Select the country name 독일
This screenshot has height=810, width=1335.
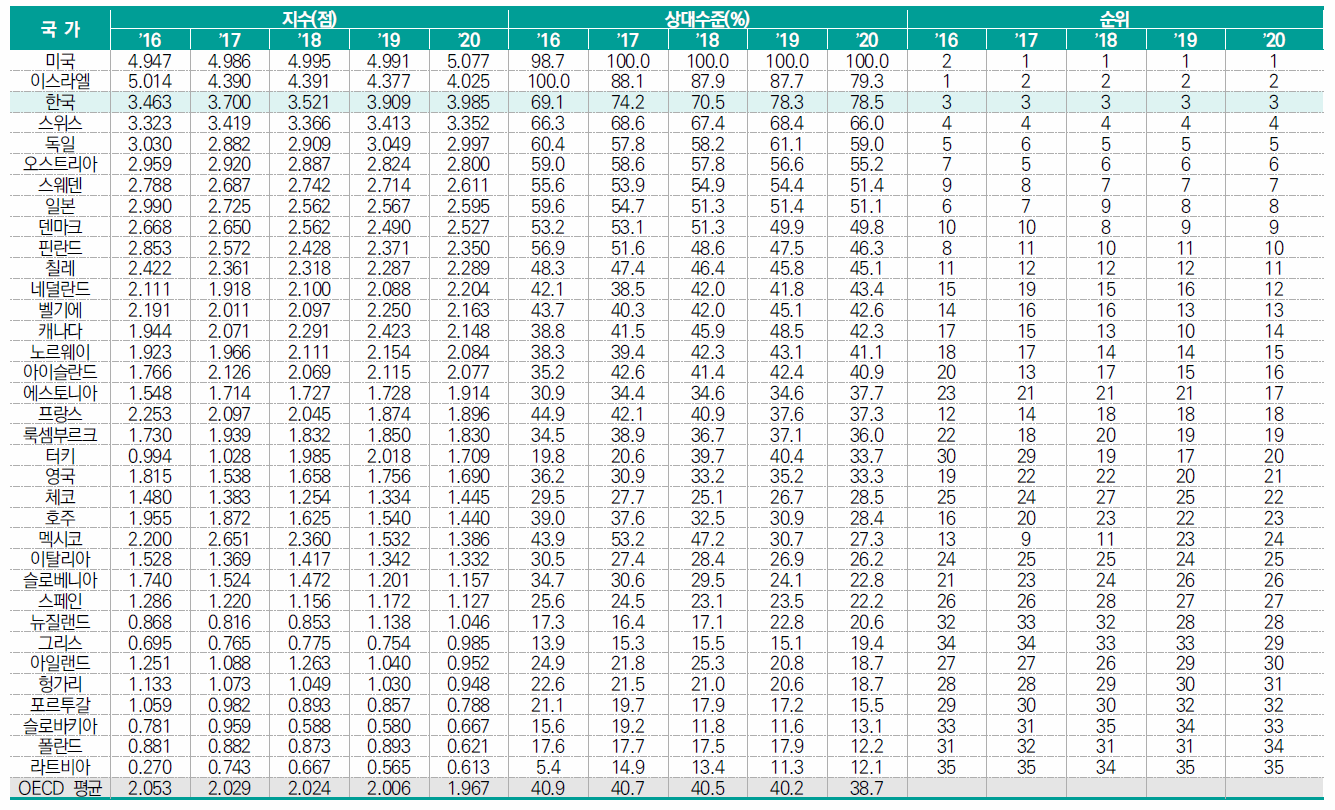point(60,144)
